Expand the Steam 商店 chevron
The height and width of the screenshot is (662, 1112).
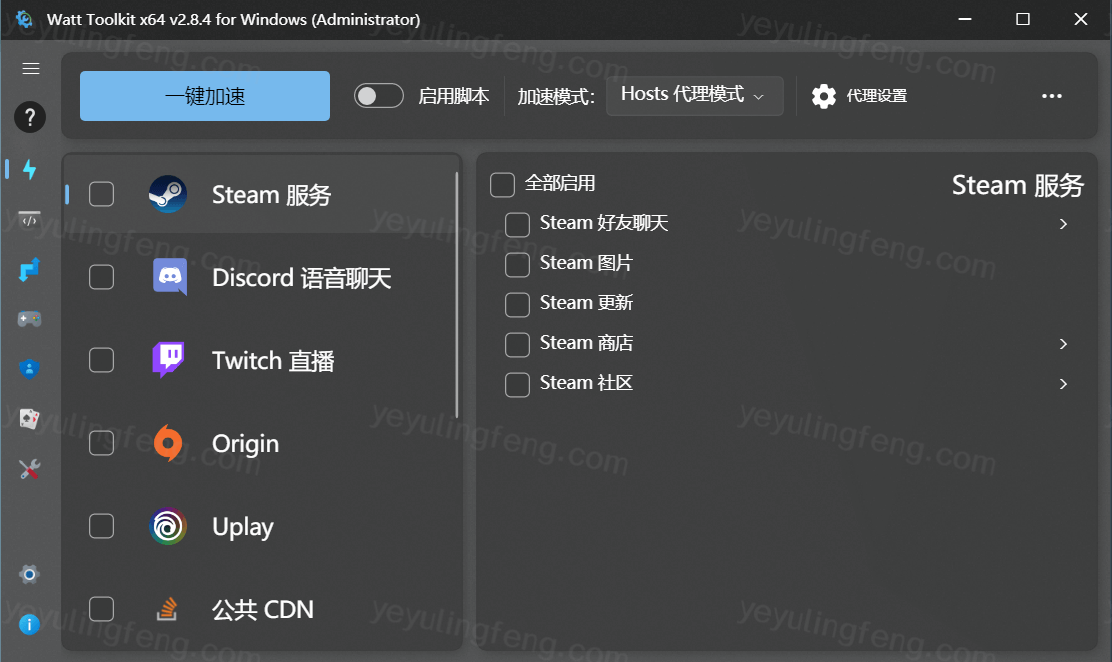coord(1063,344)
